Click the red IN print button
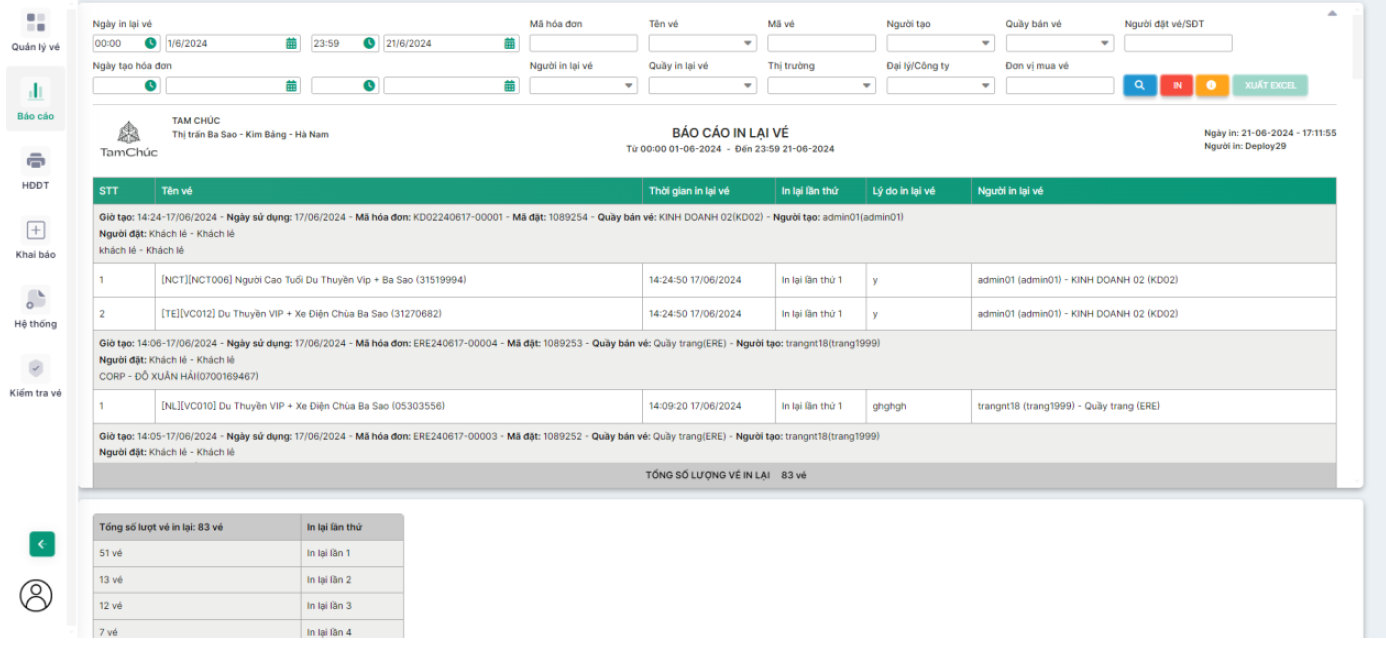 tap(1176, 86)
